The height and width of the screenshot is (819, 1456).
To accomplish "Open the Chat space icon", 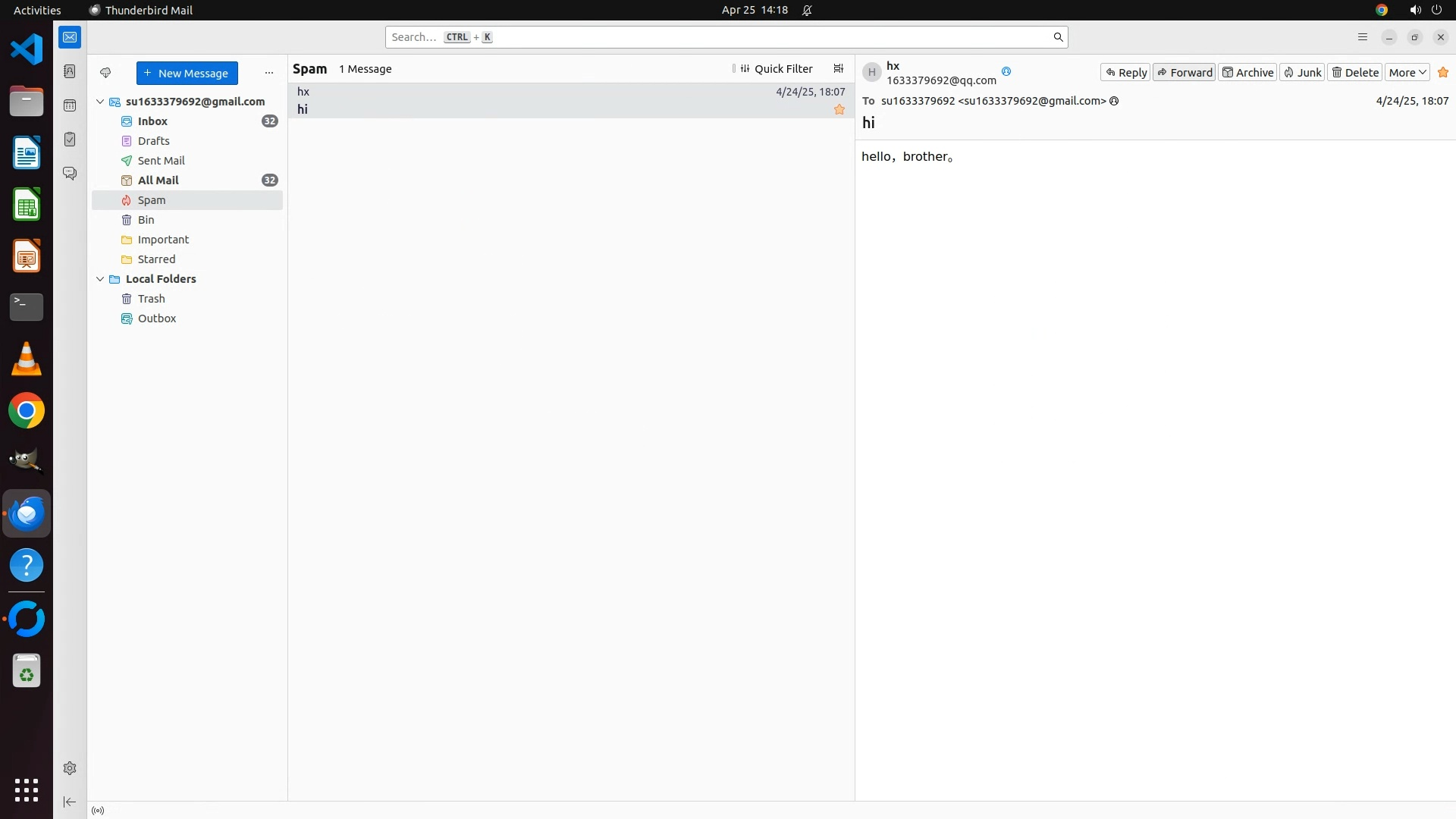I will coord(70,174).
